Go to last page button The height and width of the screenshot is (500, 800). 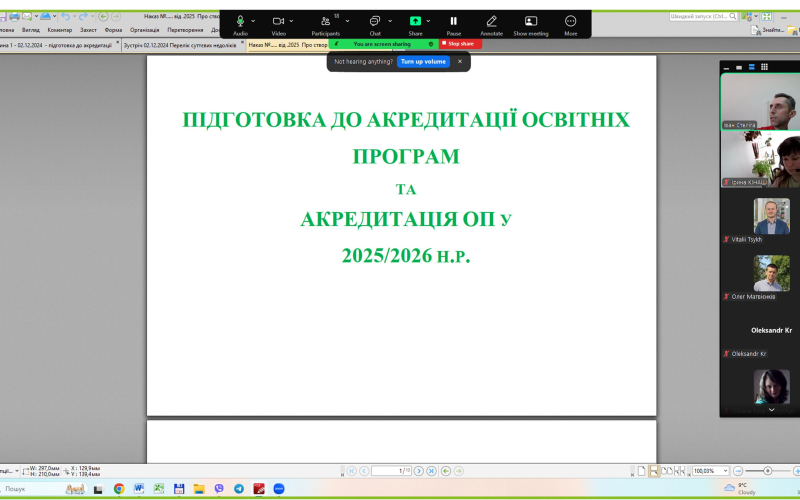tap(432, 471)
